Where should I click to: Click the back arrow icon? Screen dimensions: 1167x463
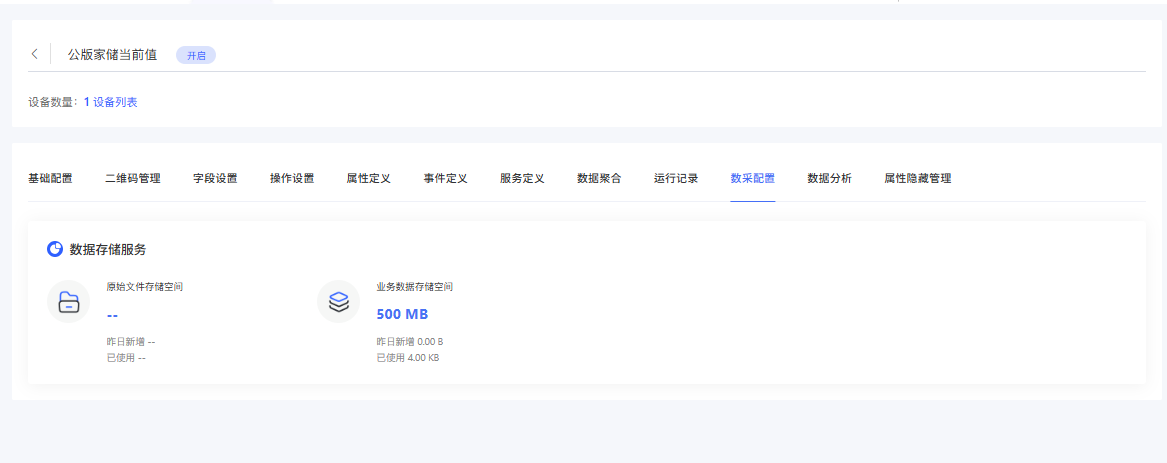click(x=34, y=55)
